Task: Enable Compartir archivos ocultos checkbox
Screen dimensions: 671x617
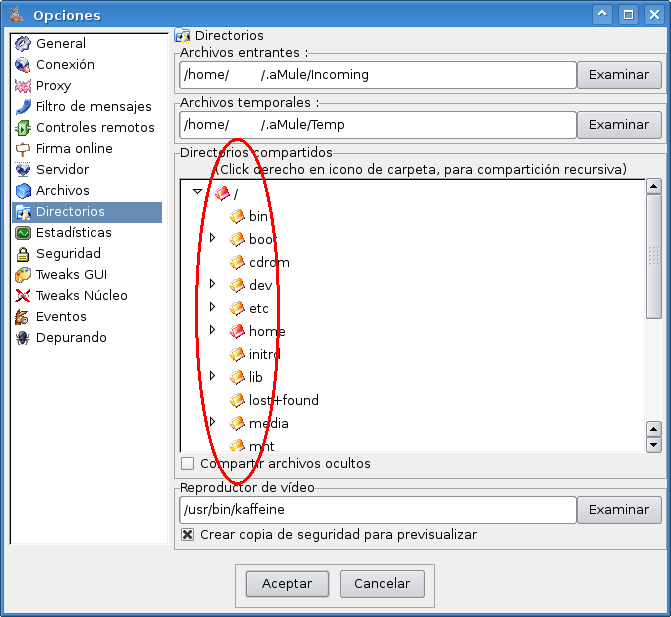Action: [x=187, y=464]
